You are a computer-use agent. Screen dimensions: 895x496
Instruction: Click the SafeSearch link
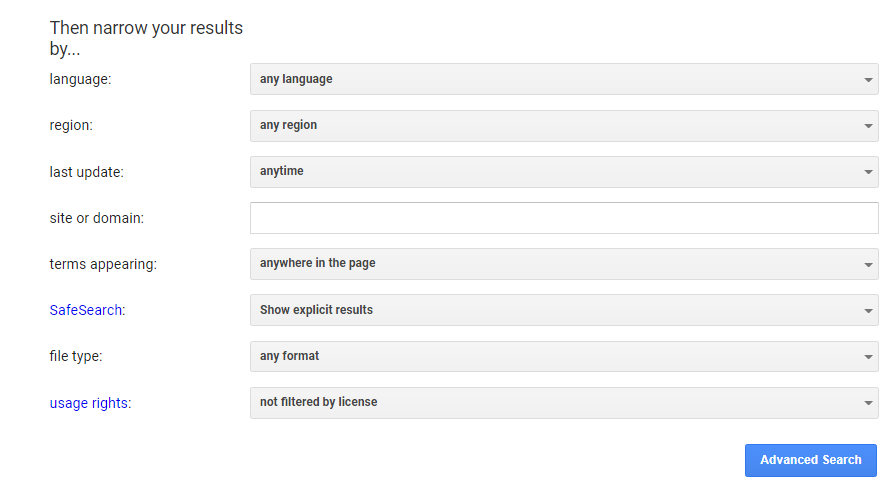tap(86, 310)
